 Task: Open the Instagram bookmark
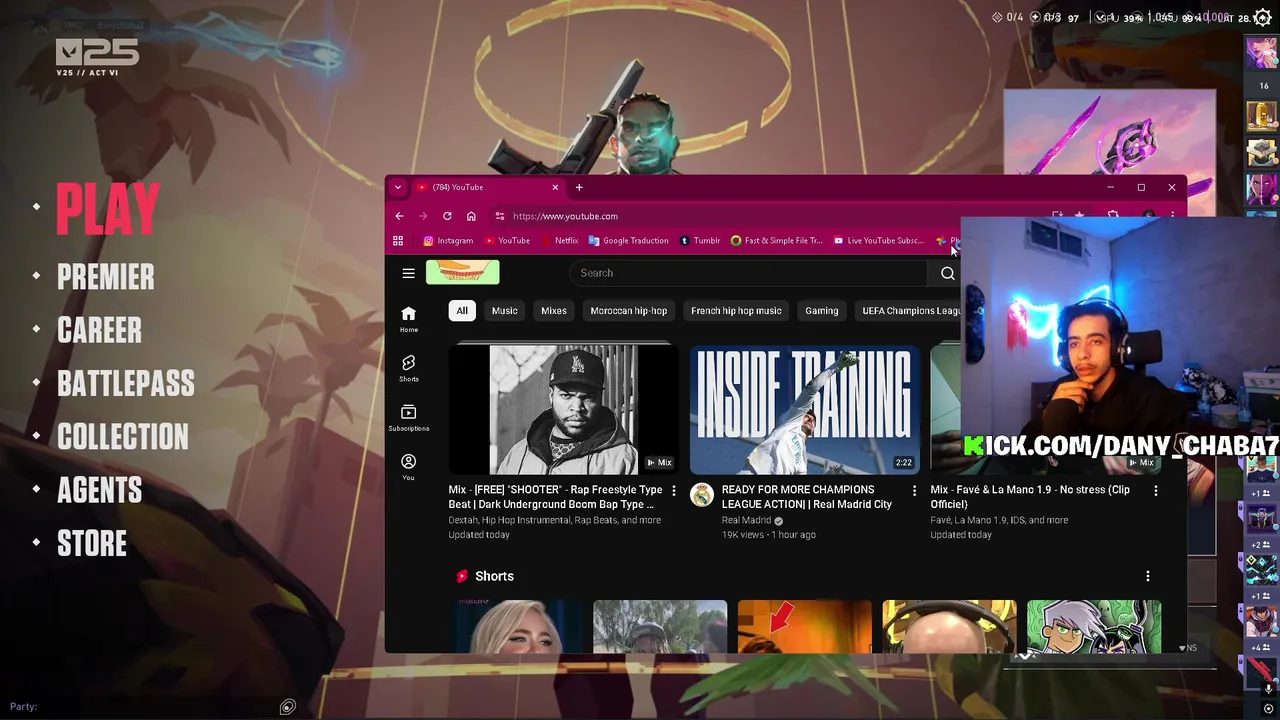(x=448, y=241)
